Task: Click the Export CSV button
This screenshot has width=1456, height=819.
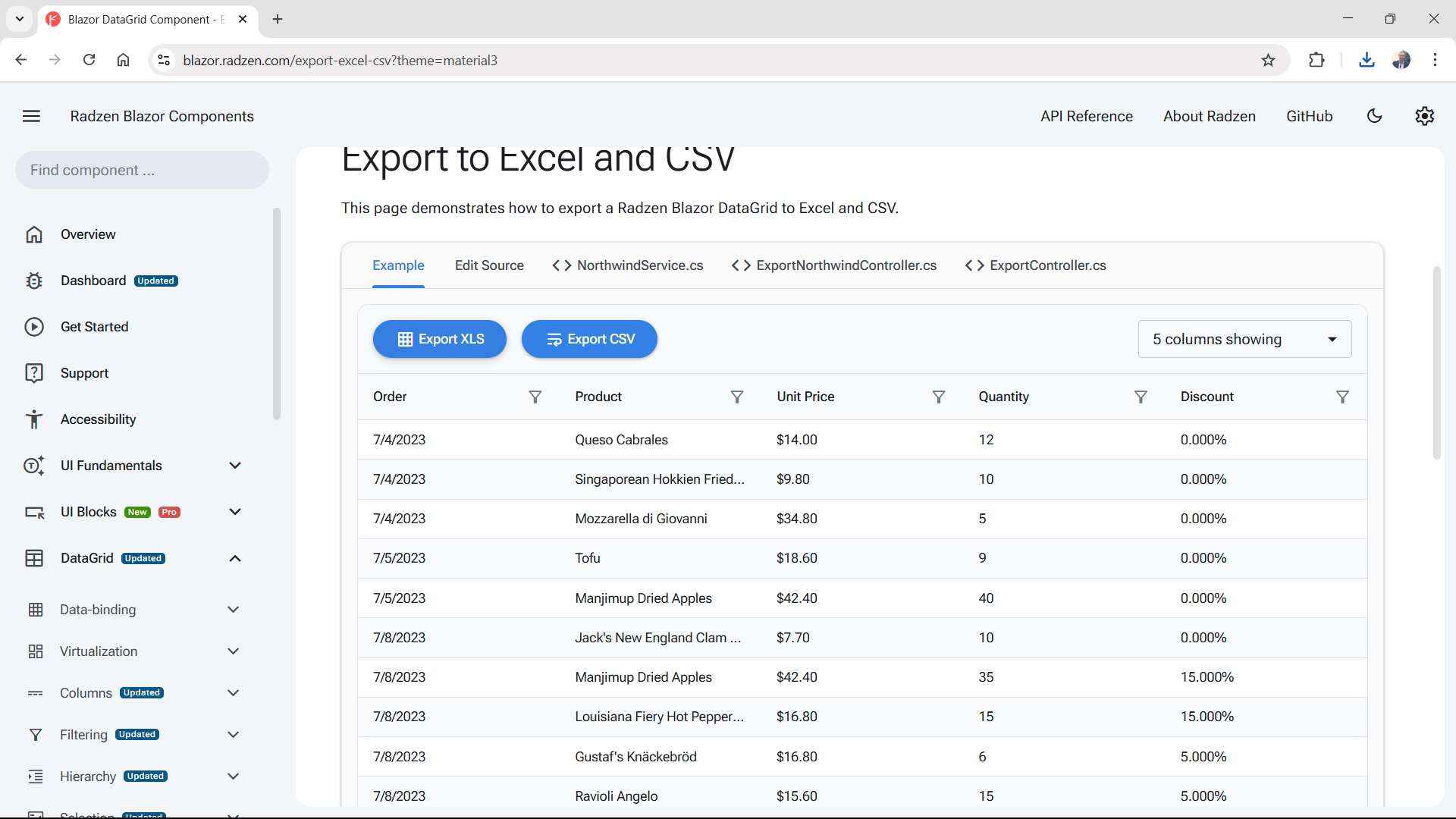Action: (589, 339)
